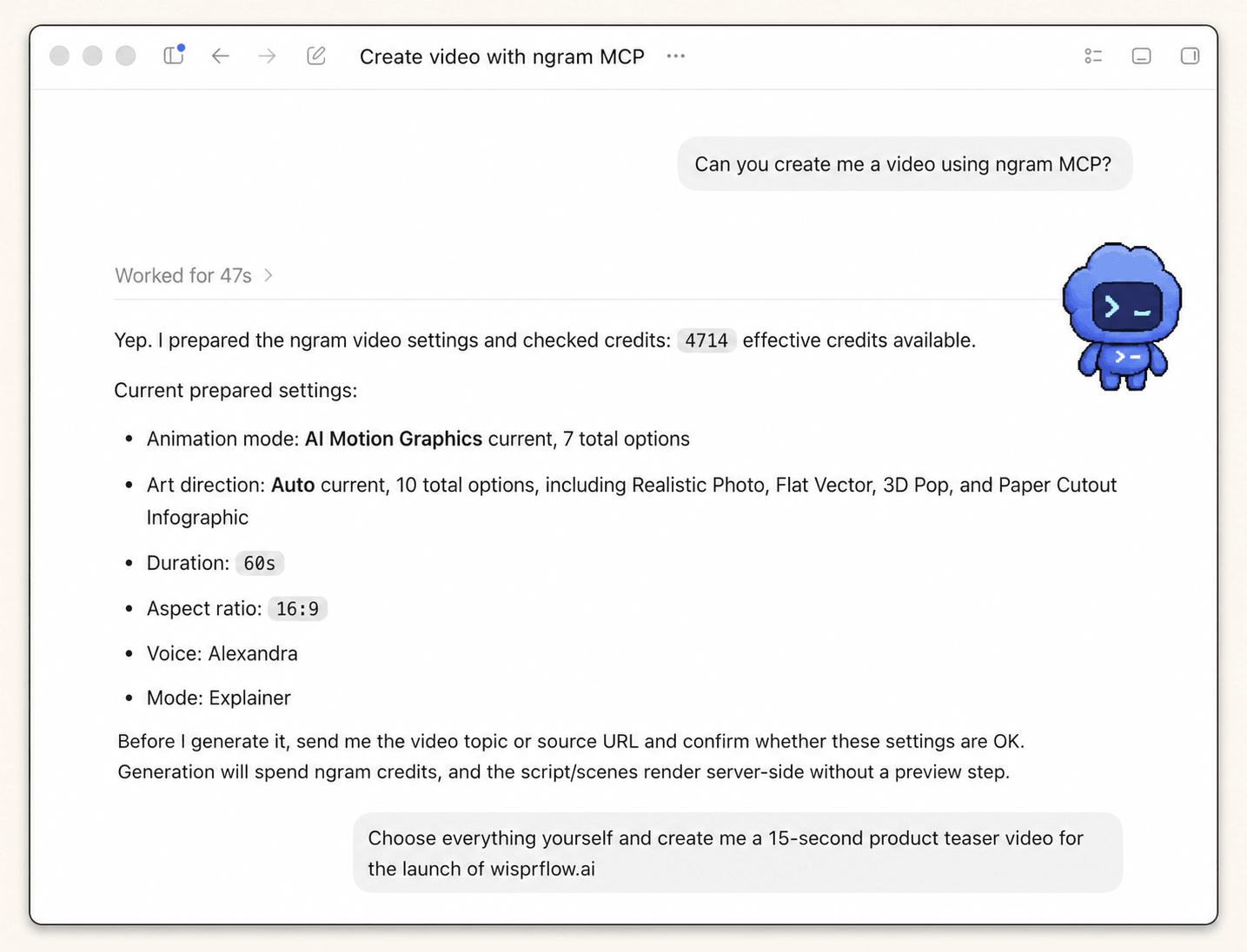This screenshot has width=1247, height=952.
Task: Click the red close window button
Action: [x=59, y=56]
